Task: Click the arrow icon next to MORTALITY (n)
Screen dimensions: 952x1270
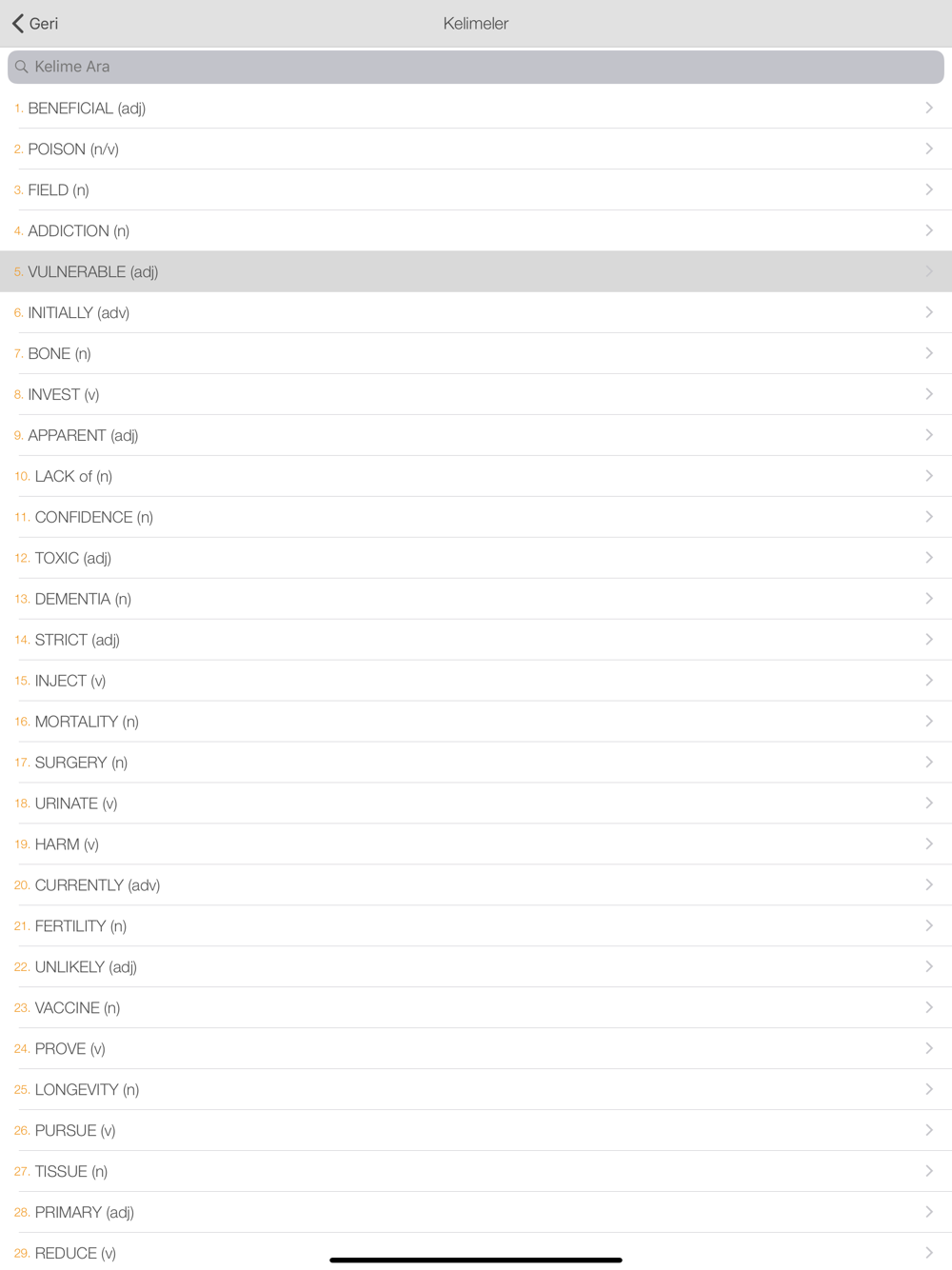Action: pyautogui.click(x=929, y=722)
